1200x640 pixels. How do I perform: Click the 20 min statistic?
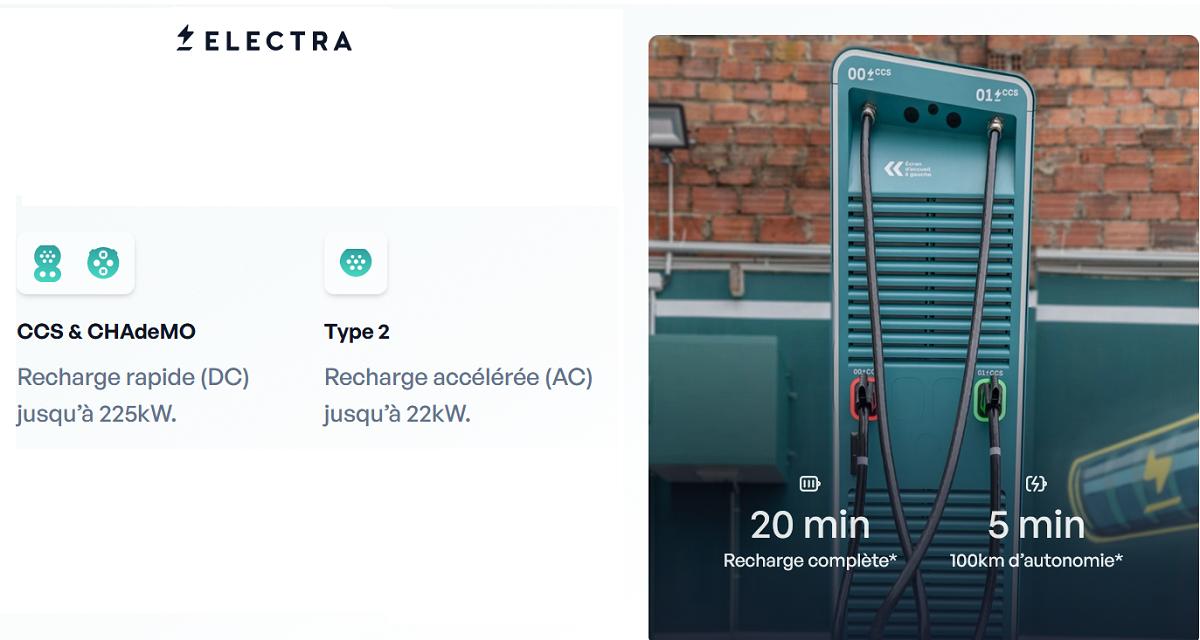pyautogui.click(x=810, y=525)
